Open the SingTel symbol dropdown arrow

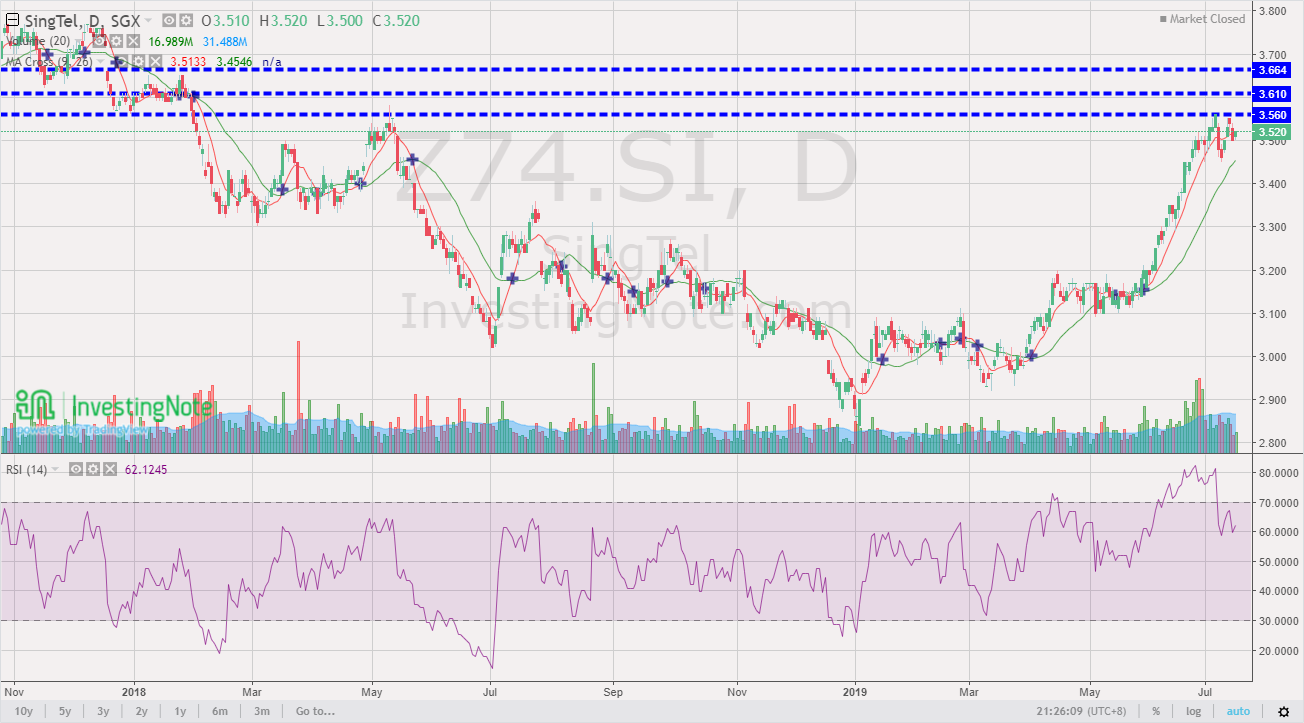pos(147,20)
